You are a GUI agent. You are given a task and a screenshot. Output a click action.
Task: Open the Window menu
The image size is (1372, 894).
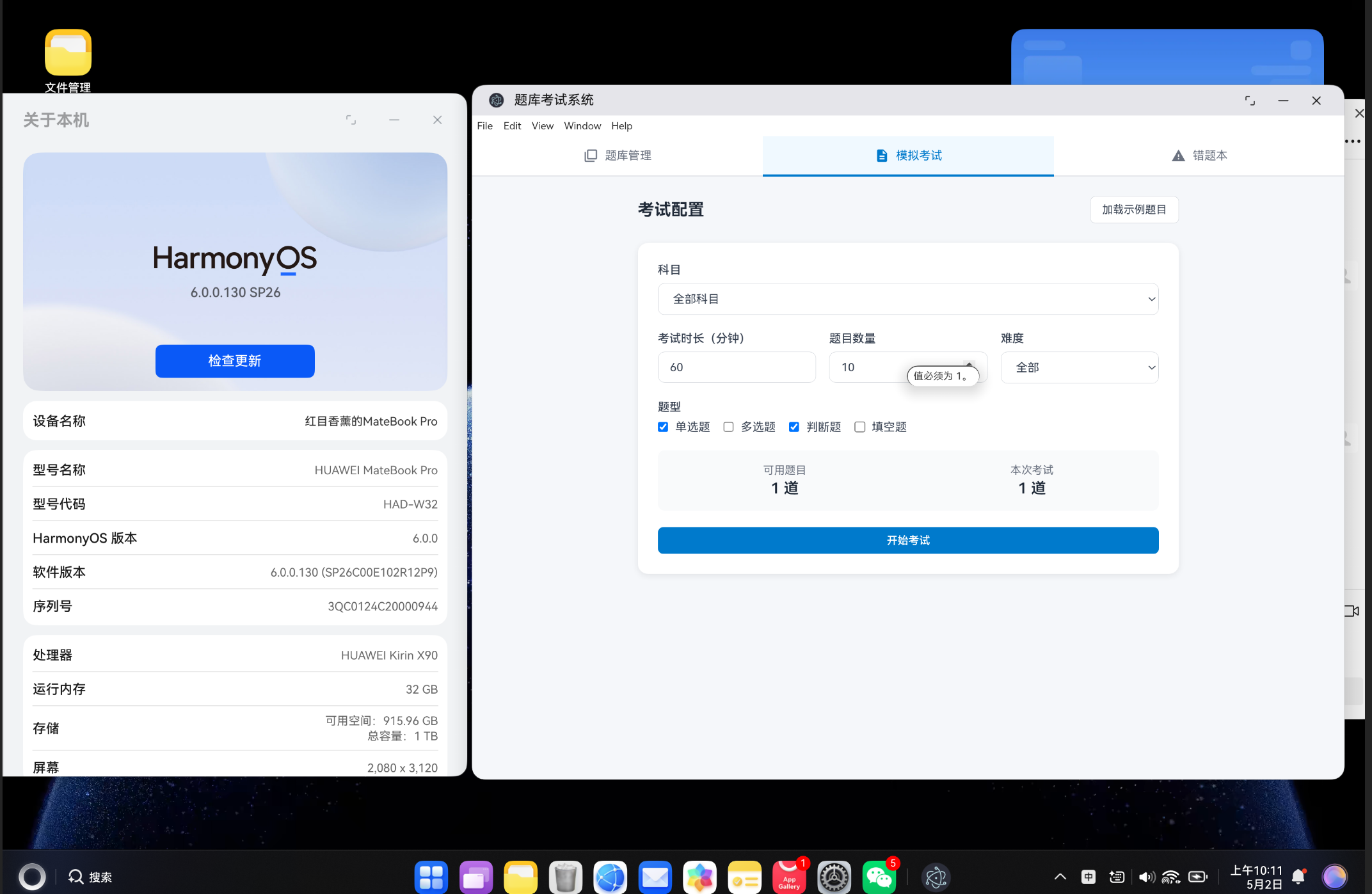pos(582,126)
